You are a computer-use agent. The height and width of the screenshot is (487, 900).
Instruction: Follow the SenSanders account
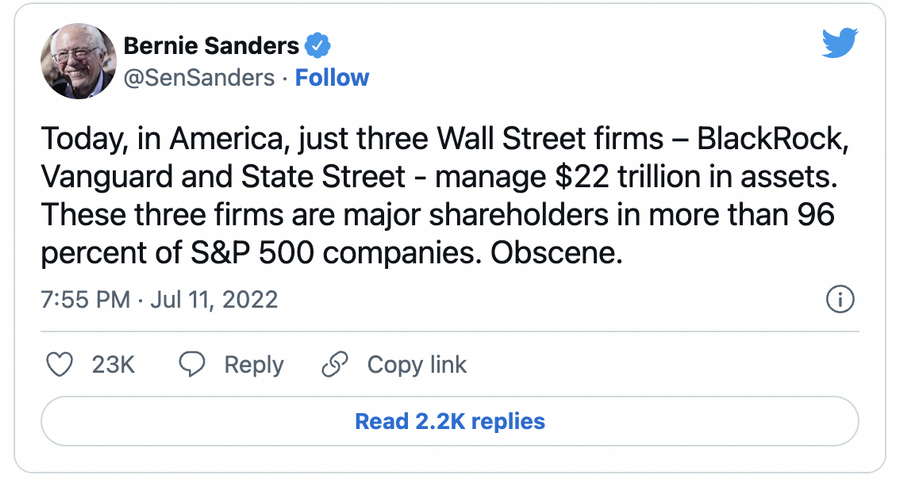tap(332, 78)
